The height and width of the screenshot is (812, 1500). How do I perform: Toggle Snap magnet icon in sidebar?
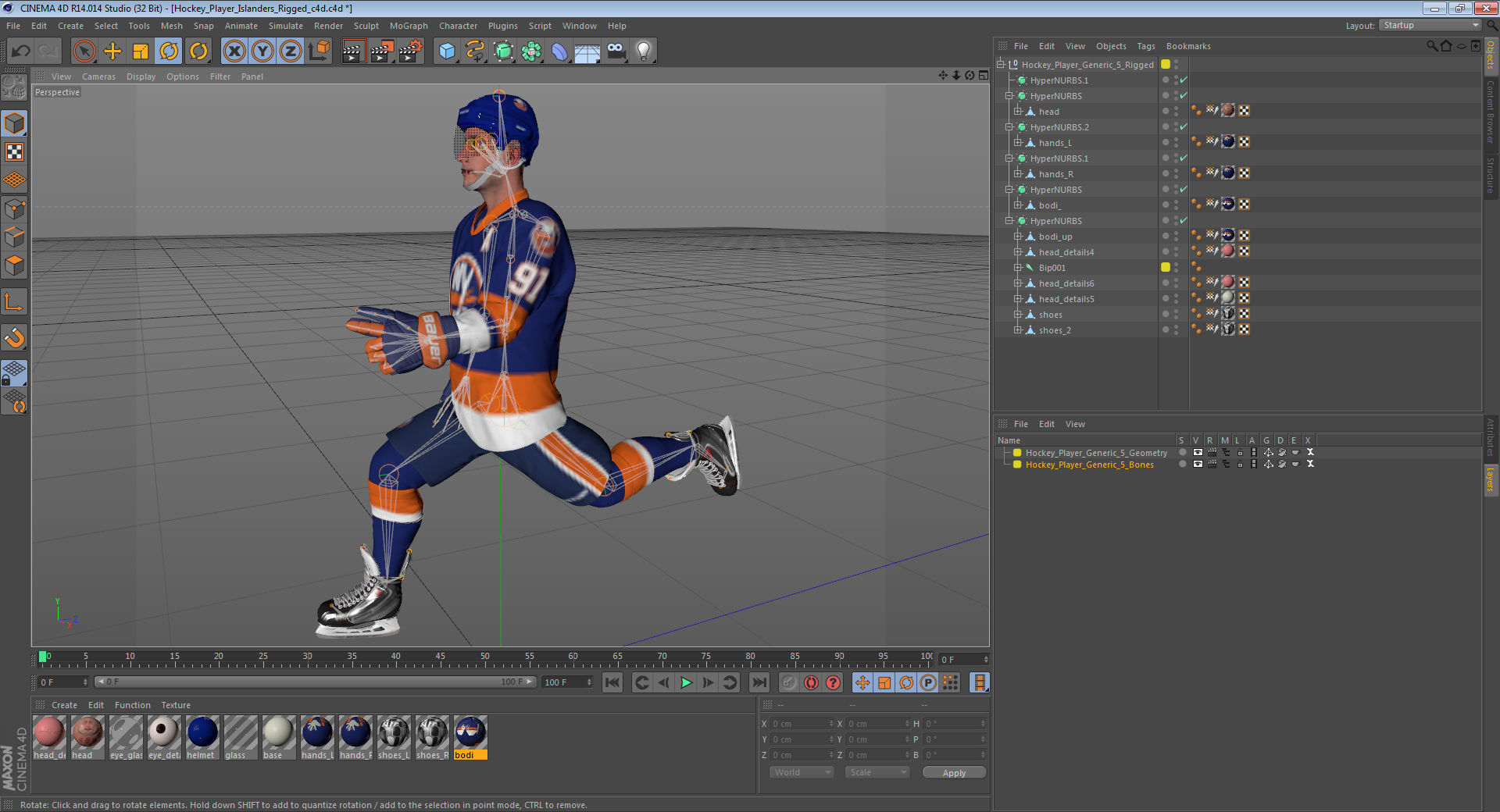(x=15, y=337)
